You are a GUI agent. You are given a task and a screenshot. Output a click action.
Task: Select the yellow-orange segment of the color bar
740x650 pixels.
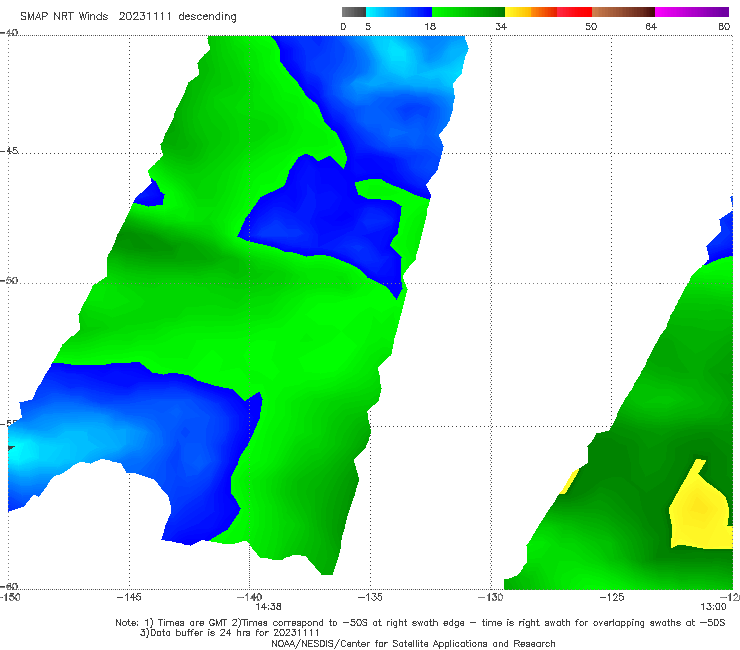coord(530,12)
